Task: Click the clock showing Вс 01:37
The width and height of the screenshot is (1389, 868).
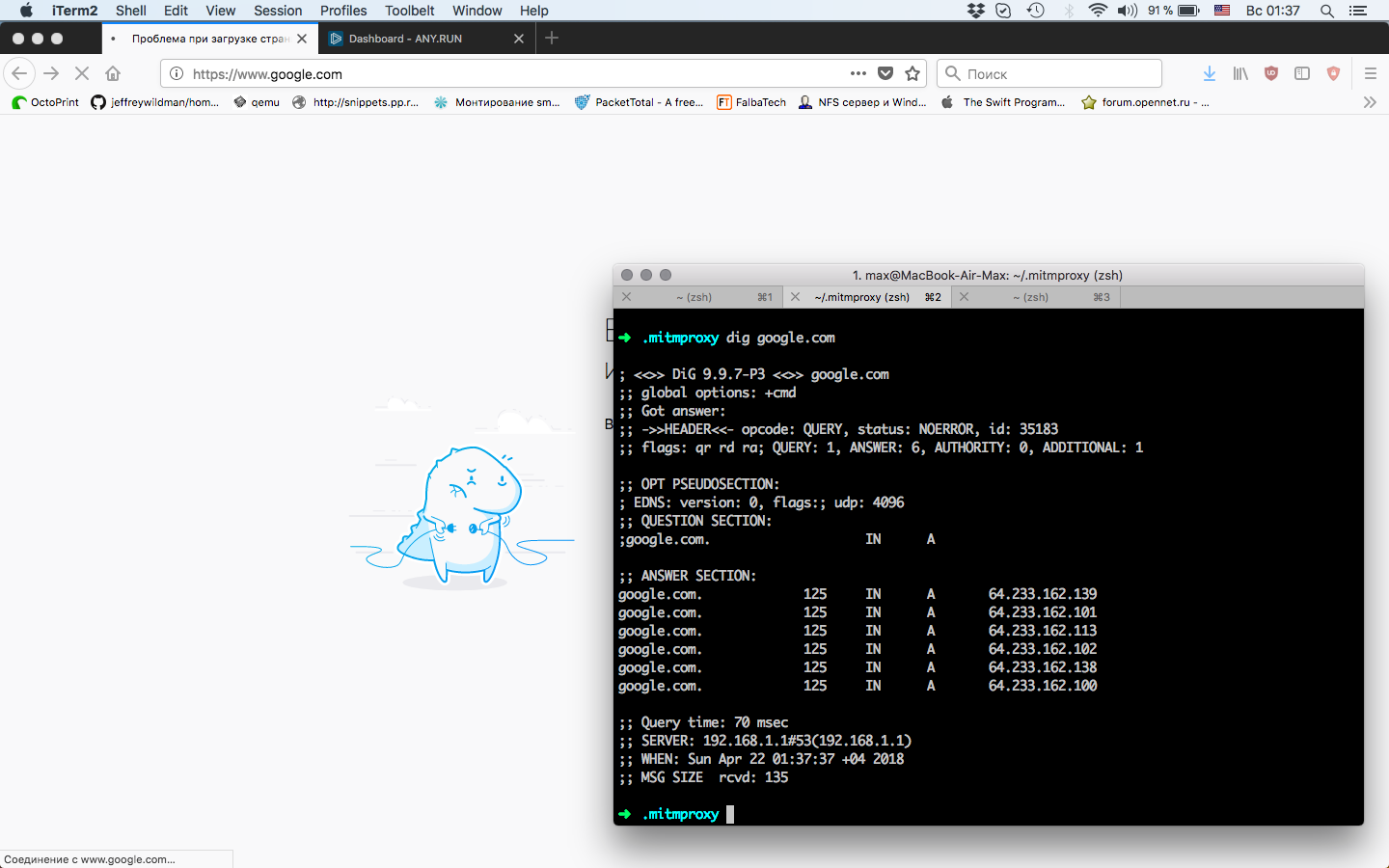Action: (x=1272, y=11)
